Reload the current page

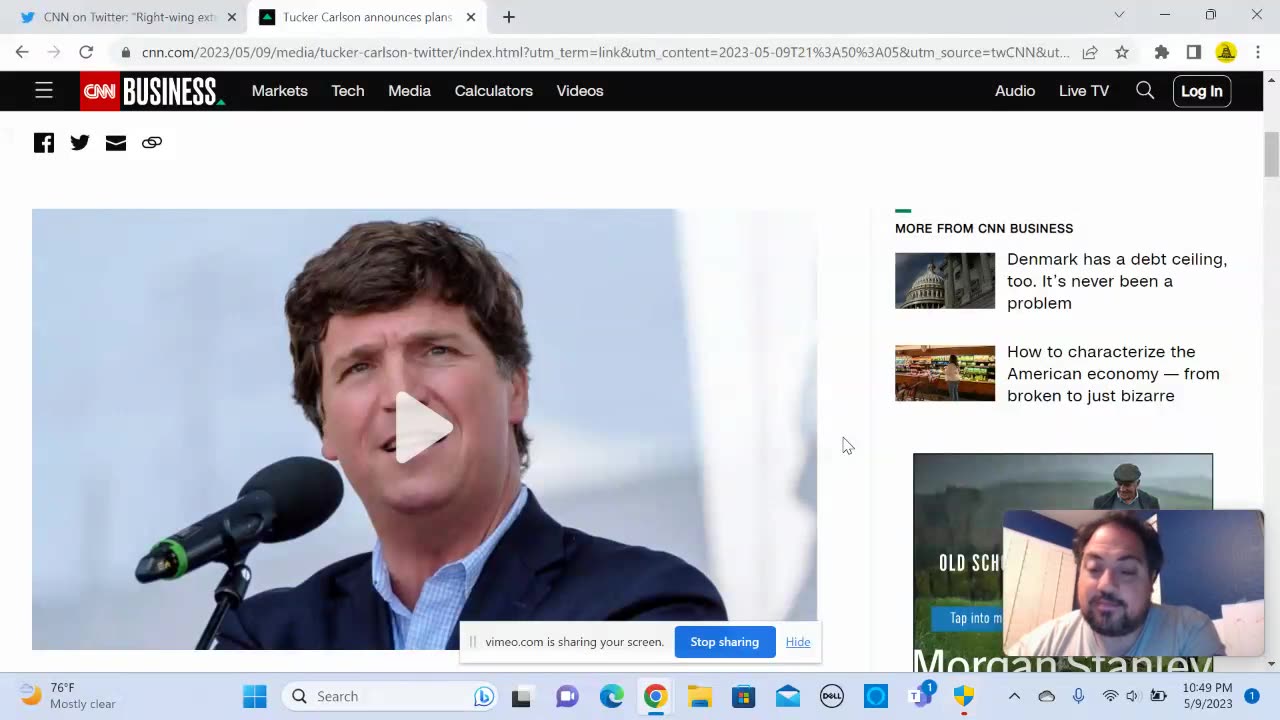tap(86, 52)
